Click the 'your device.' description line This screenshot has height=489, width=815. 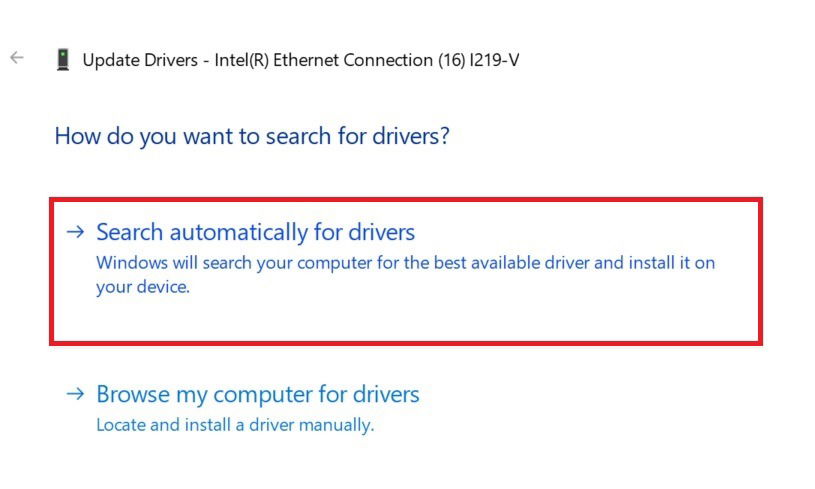coord(143,287)
